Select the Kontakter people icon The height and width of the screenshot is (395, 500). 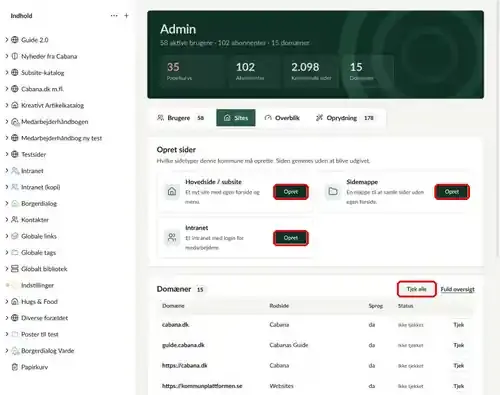coord(15,220)
